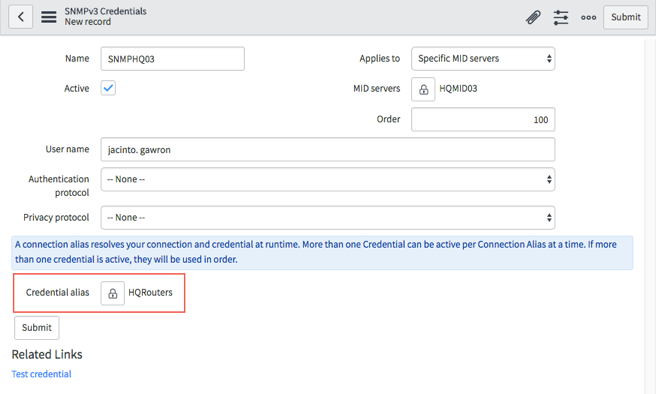
Task: Unlock the Credential alias lock icon
Action: (112, 293)
